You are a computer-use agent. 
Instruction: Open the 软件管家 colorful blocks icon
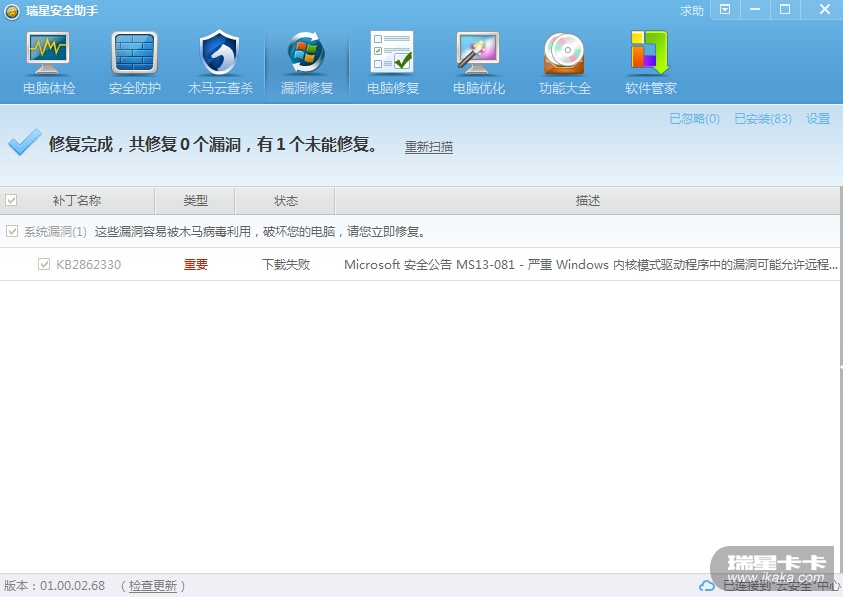[650, 52]
